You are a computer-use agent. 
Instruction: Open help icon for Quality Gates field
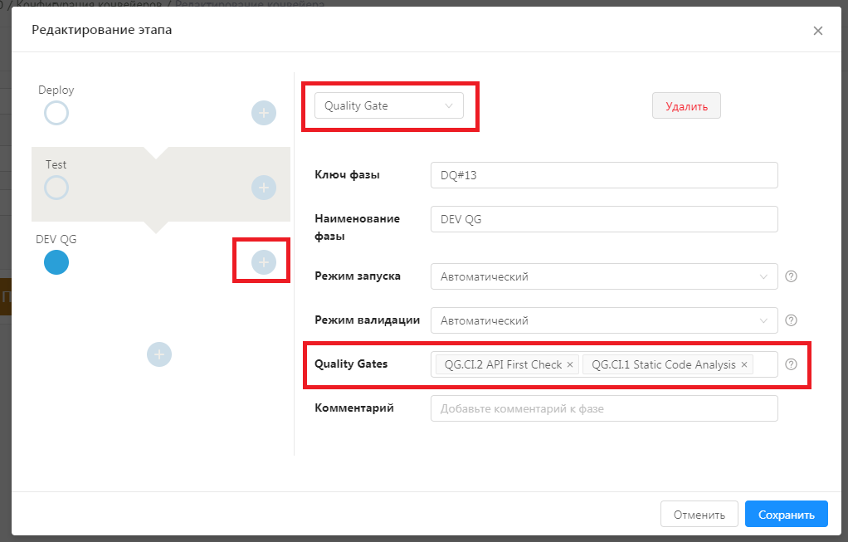click(x=791, y=365)
